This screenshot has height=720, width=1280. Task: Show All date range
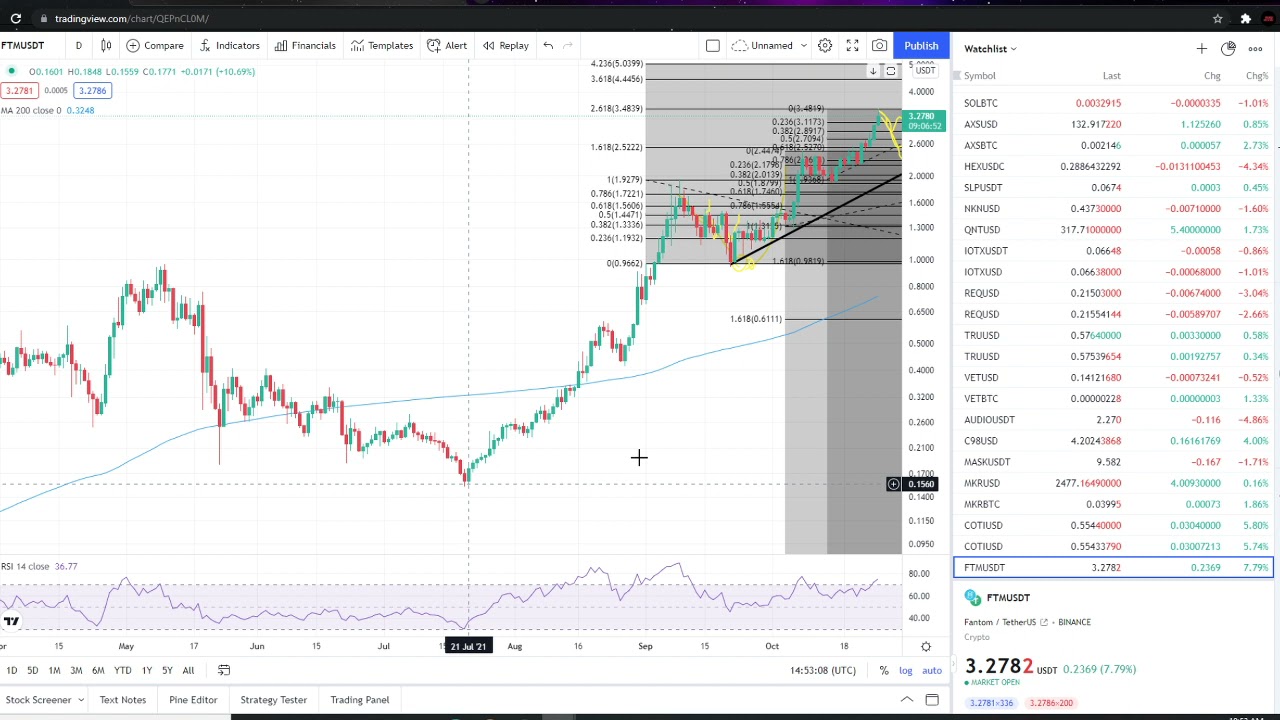[188, 670]
